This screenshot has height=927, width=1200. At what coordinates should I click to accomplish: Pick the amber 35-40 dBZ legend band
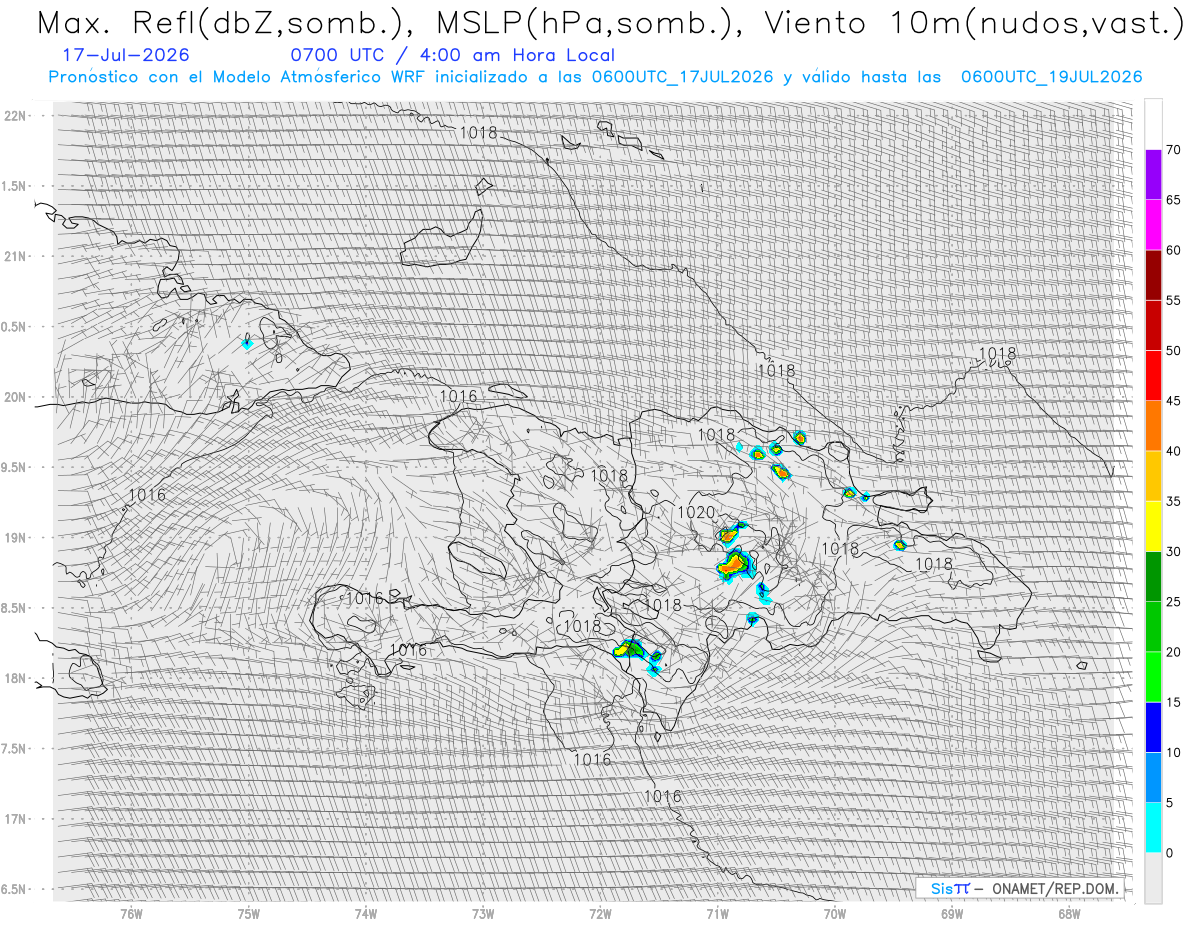pos(1153,476)
